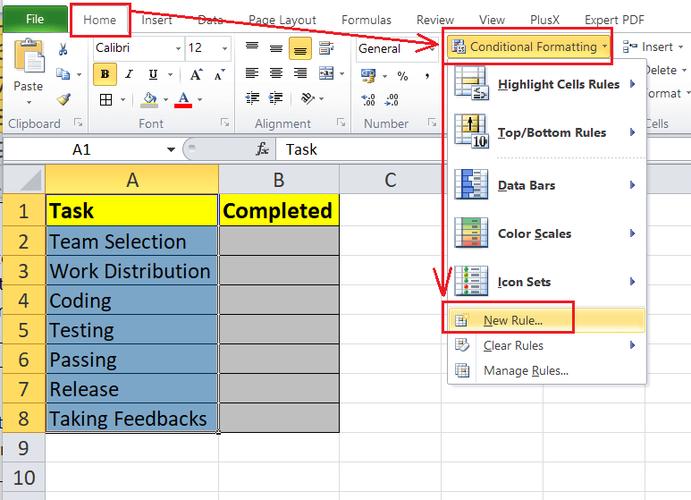Toggle Italic formatting
Image resolution: width=691 pixels, height=500 pixels.
pyautogui.click(x=129, y=74)
